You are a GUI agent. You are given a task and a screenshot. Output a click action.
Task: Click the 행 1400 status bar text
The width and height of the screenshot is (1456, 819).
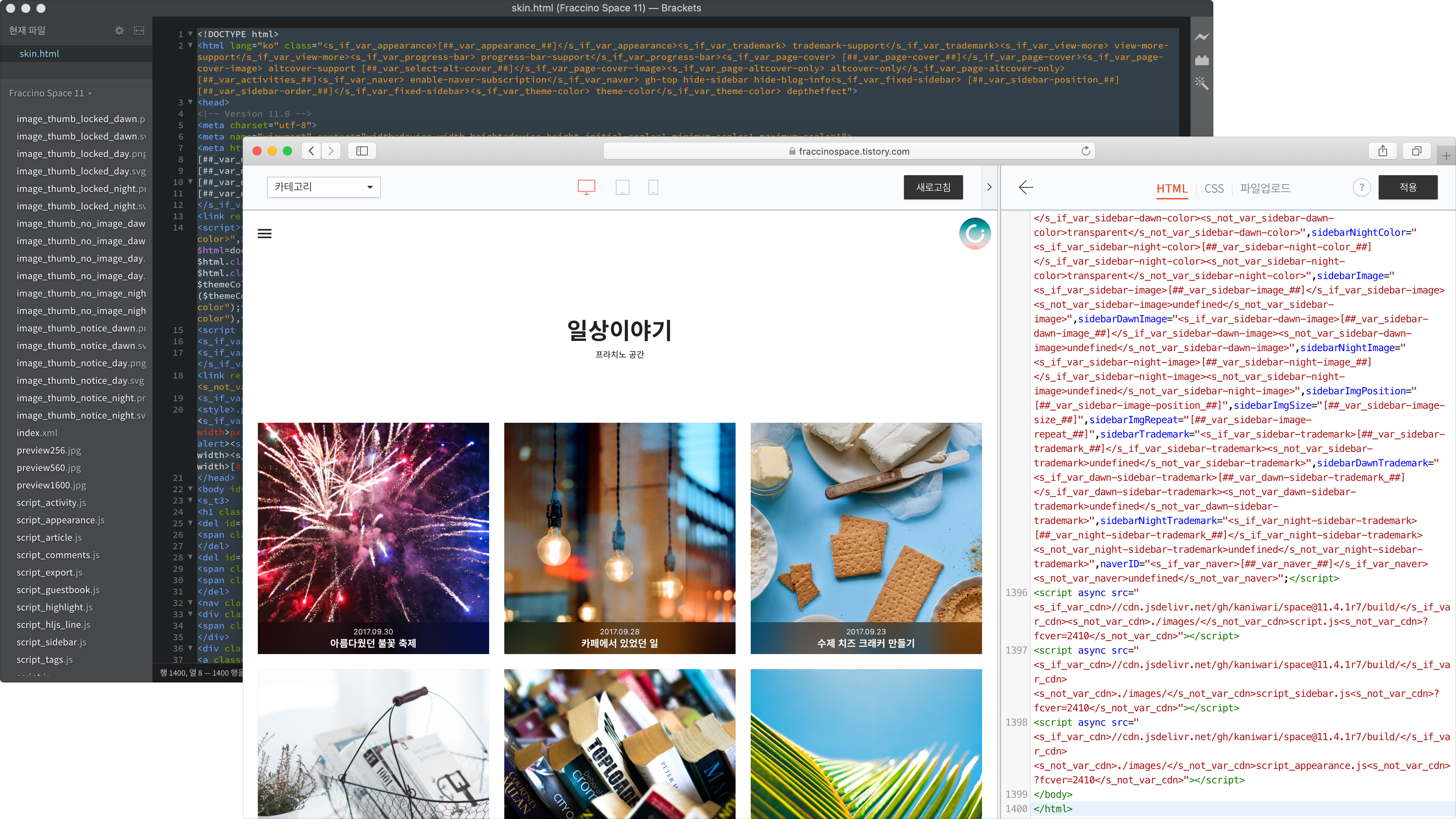coord(201,673)
